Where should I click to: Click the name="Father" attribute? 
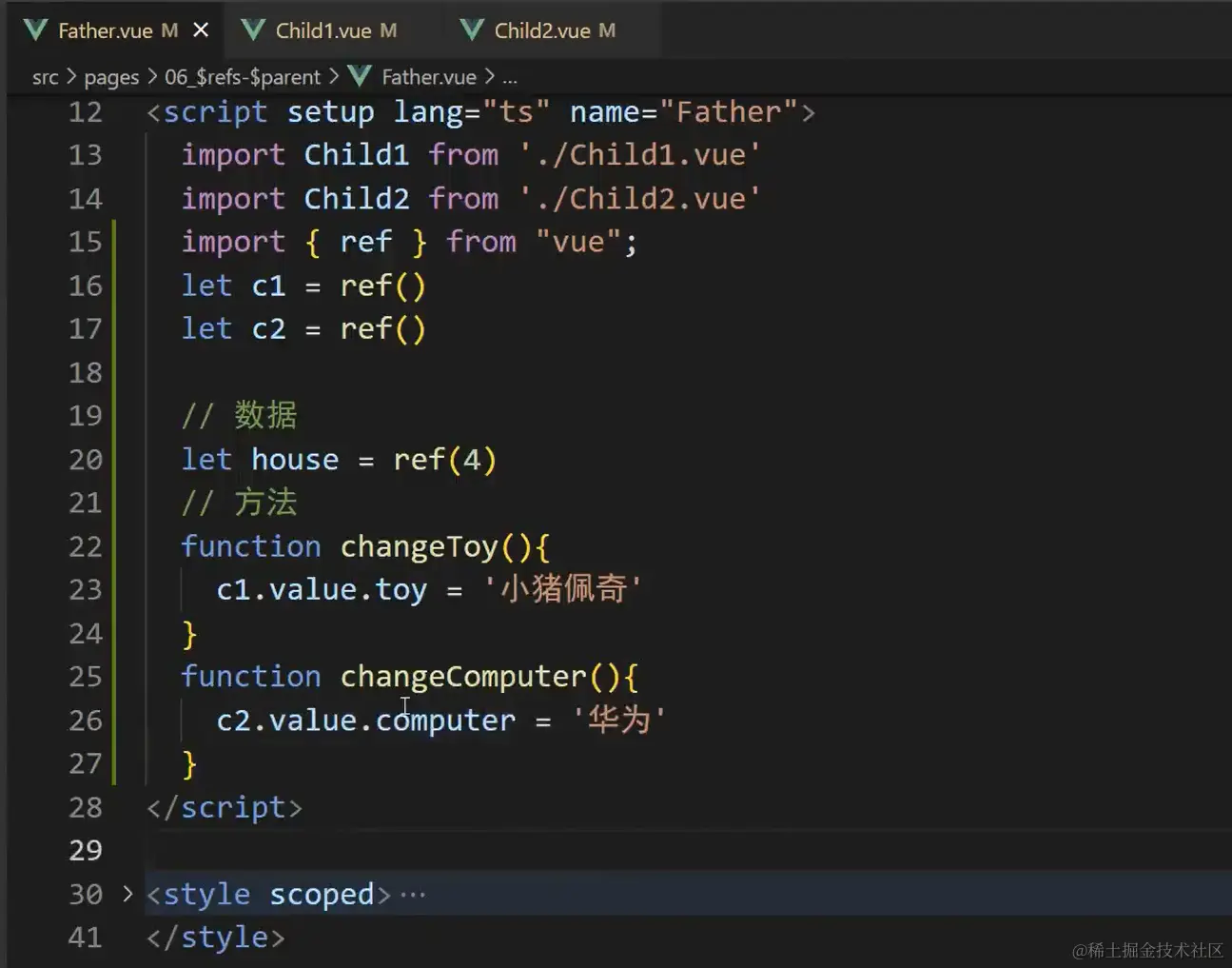click(683, 112)
